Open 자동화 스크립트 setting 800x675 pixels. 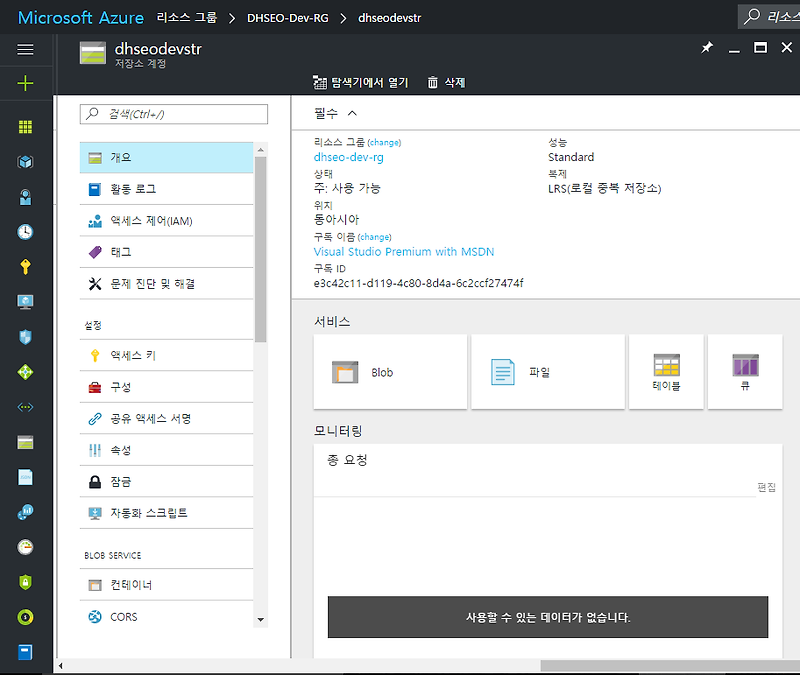(166, 513)
